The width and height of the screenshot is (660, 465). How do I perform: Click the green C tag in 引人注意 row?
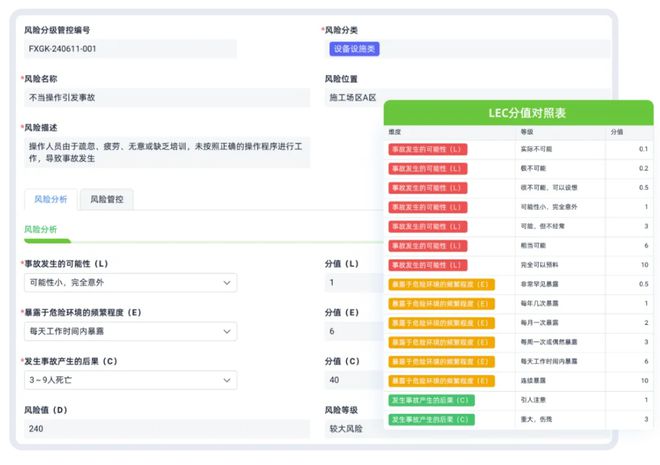pyautogui.click(x=431, y=400)
